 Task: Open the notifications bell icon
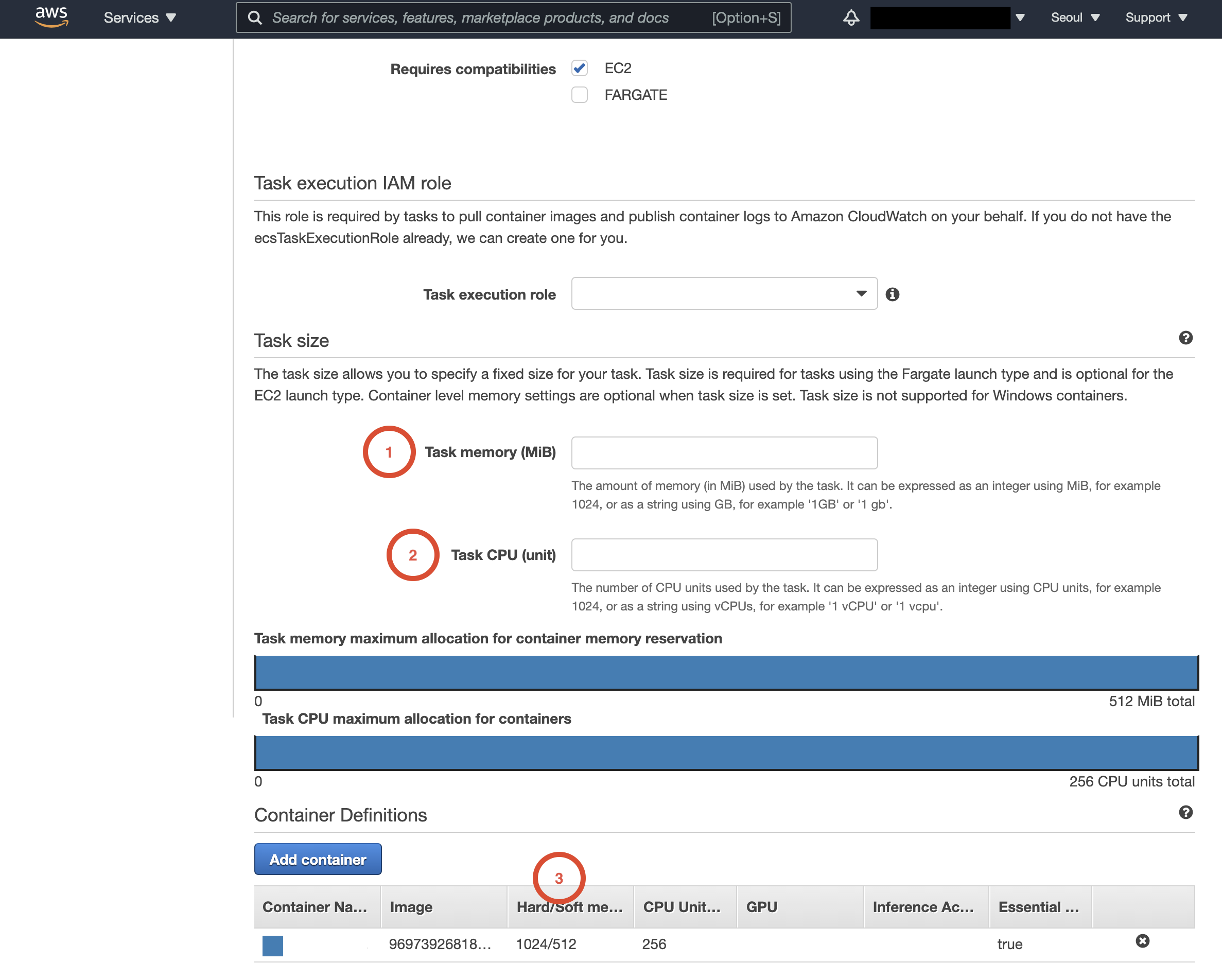click(851, 17)
